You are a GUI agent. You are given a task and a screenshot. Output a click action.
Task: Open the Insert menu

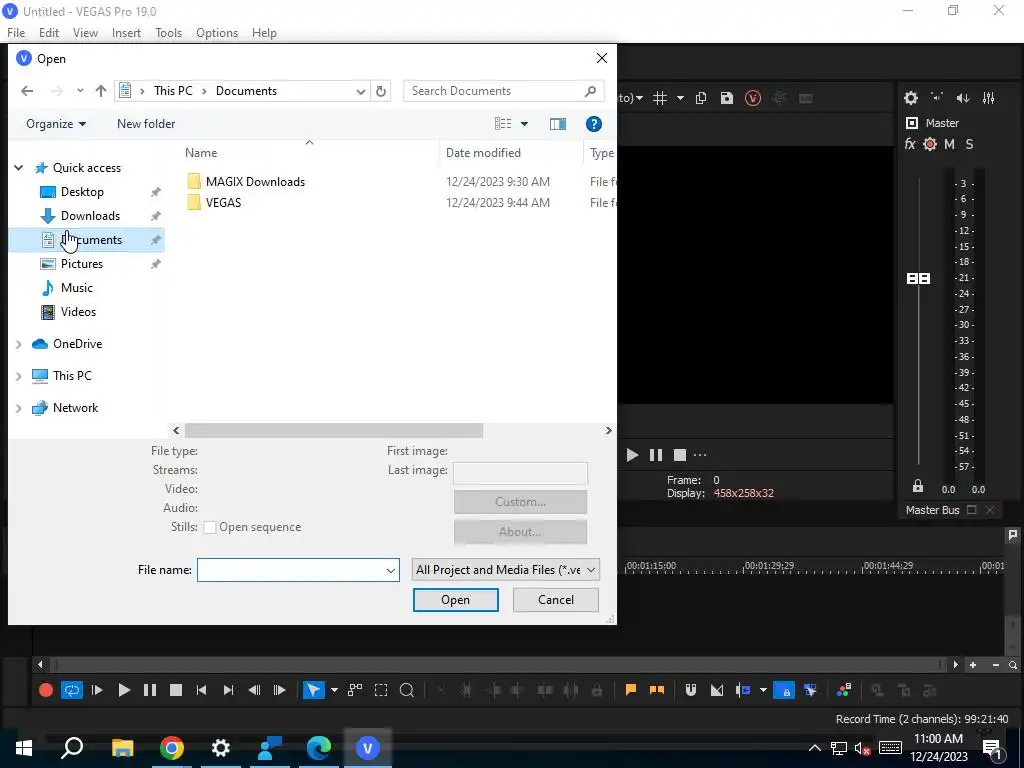126,33
